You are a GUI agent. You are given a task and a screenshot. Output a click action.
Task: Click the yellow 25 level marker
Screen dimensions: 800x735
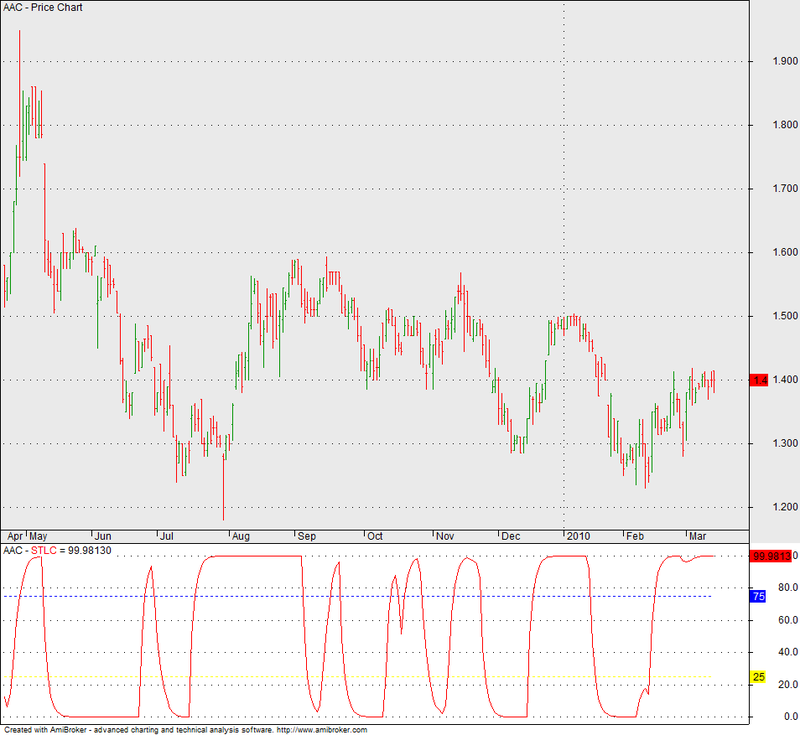click(x=758, y=677)
